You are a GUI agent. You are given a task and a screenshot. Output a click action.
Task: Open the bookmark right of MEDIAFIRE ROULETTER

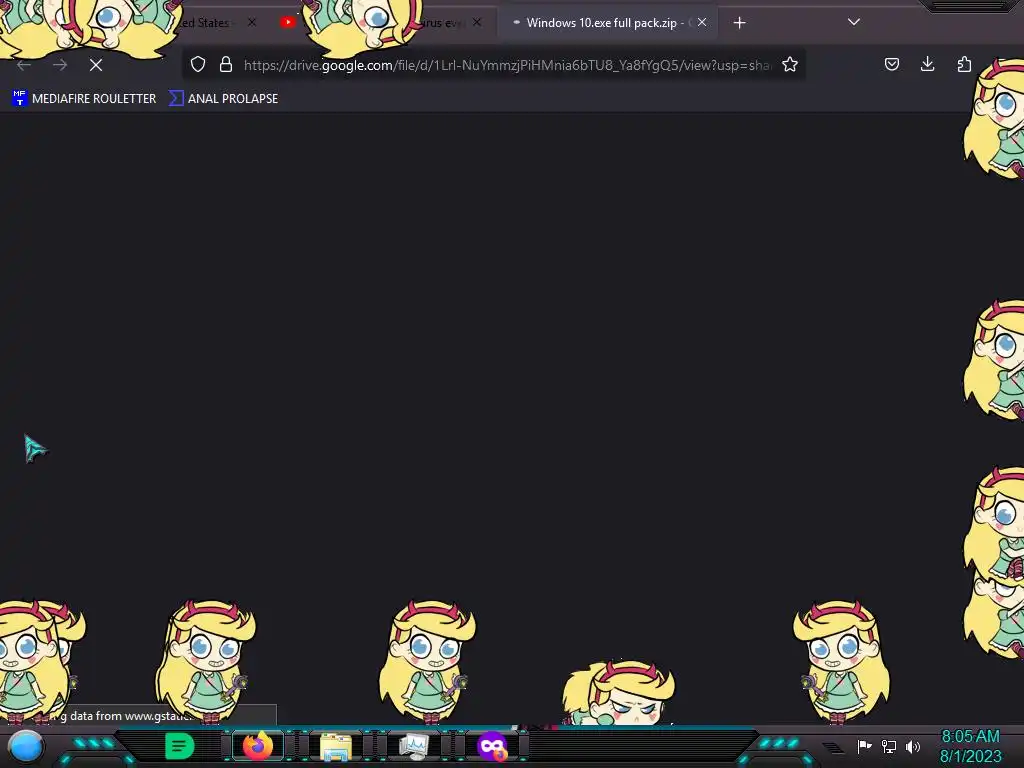tap(223, 99)
